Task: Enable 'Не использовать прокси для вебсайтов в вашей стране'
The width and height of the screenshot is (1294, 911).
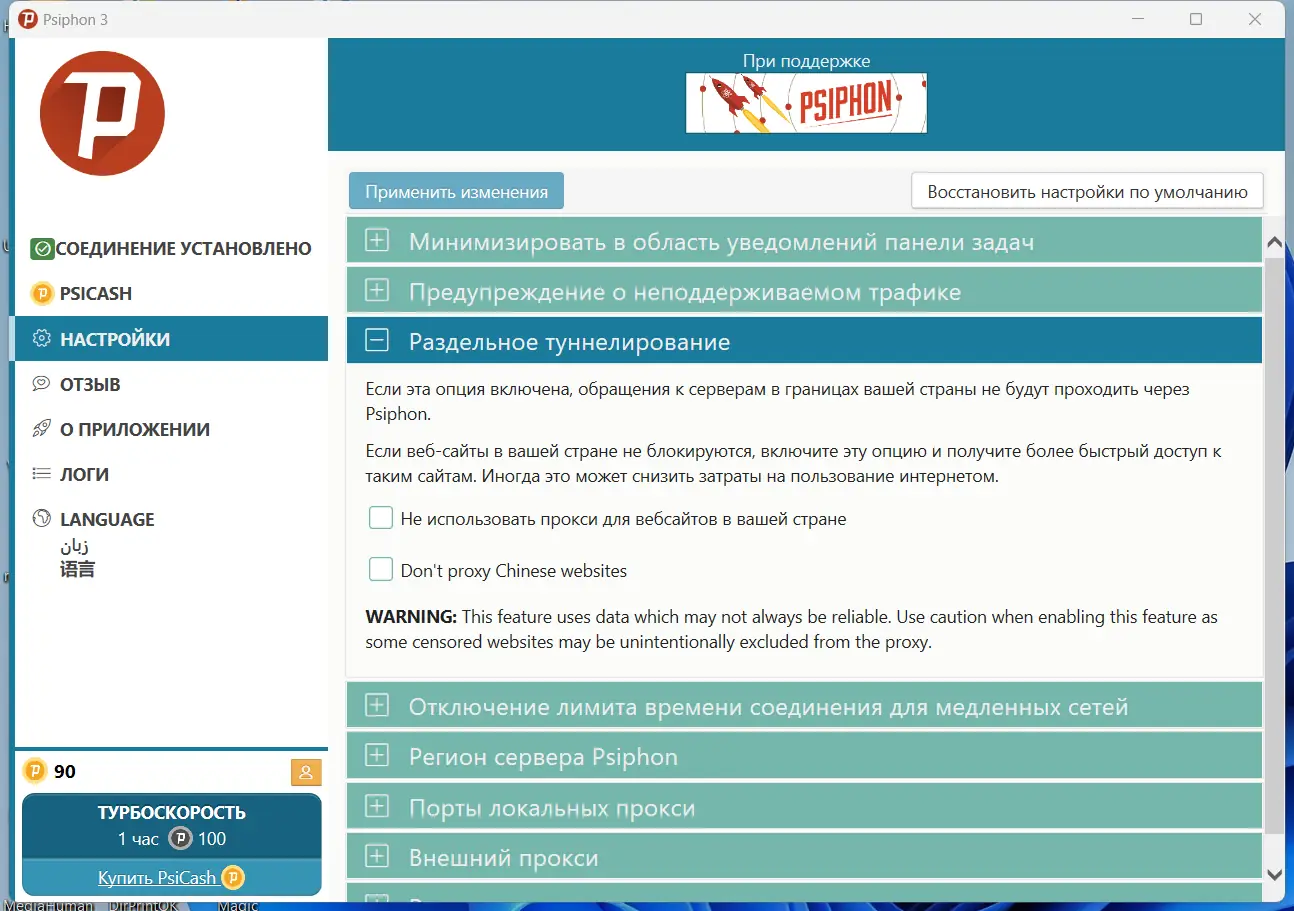Action: point(381,518)
